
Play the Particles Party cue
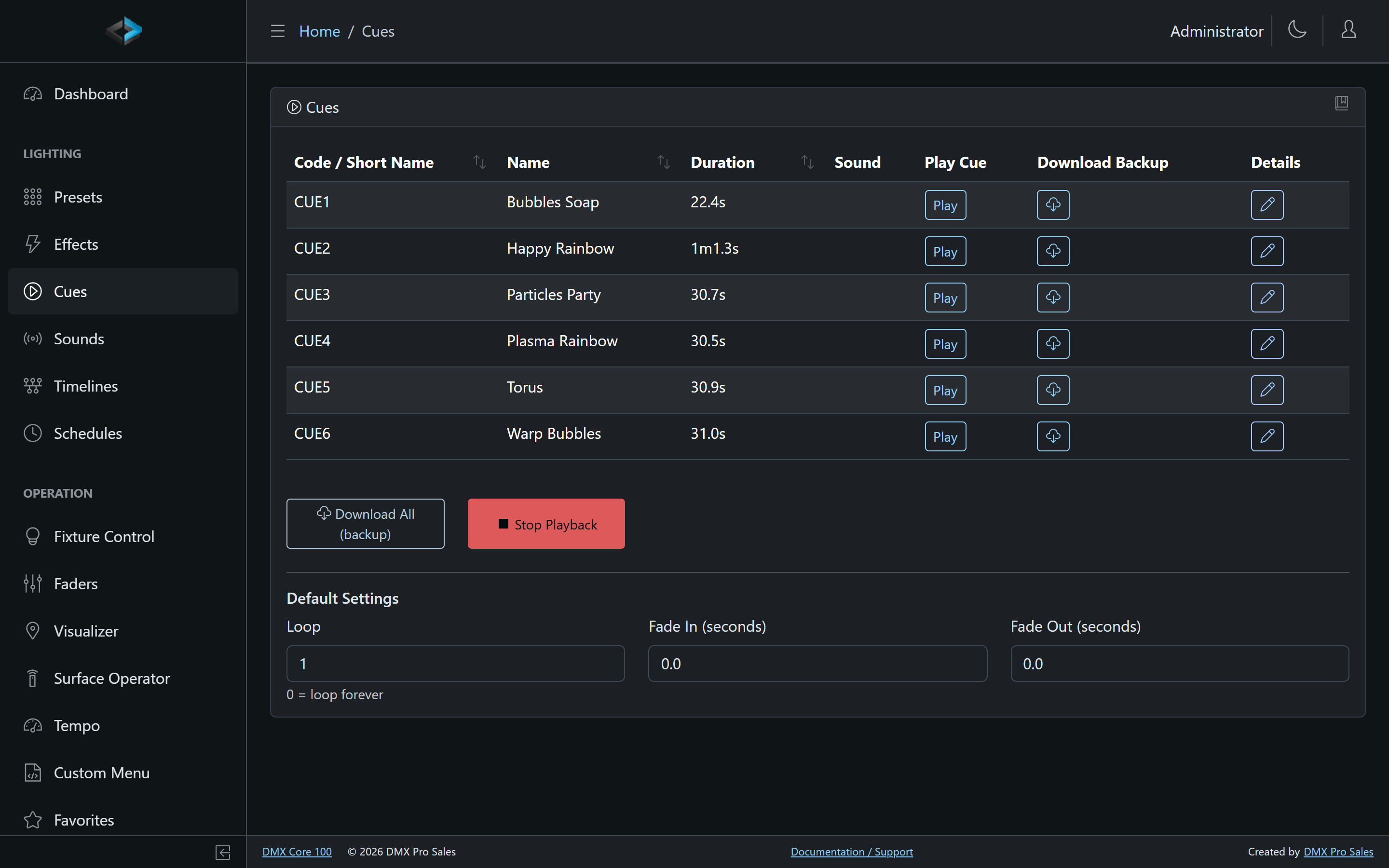(x=945, y=298)
